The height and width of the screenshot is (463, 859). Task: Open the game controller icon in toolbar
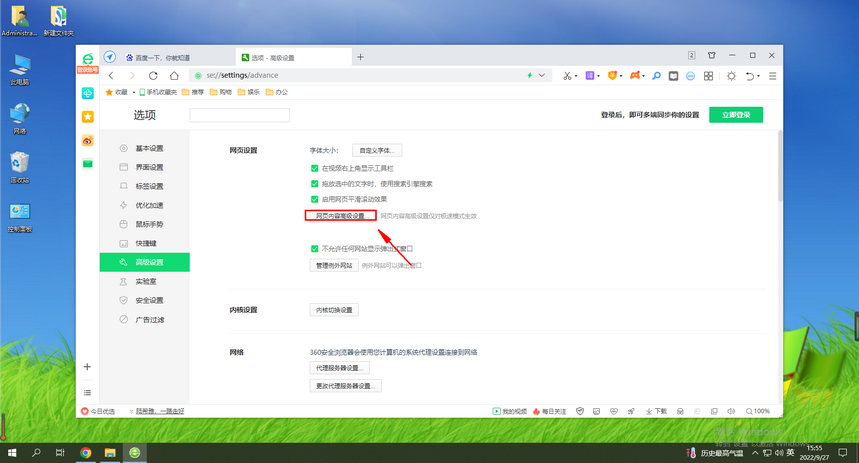(x=635, y=76)
